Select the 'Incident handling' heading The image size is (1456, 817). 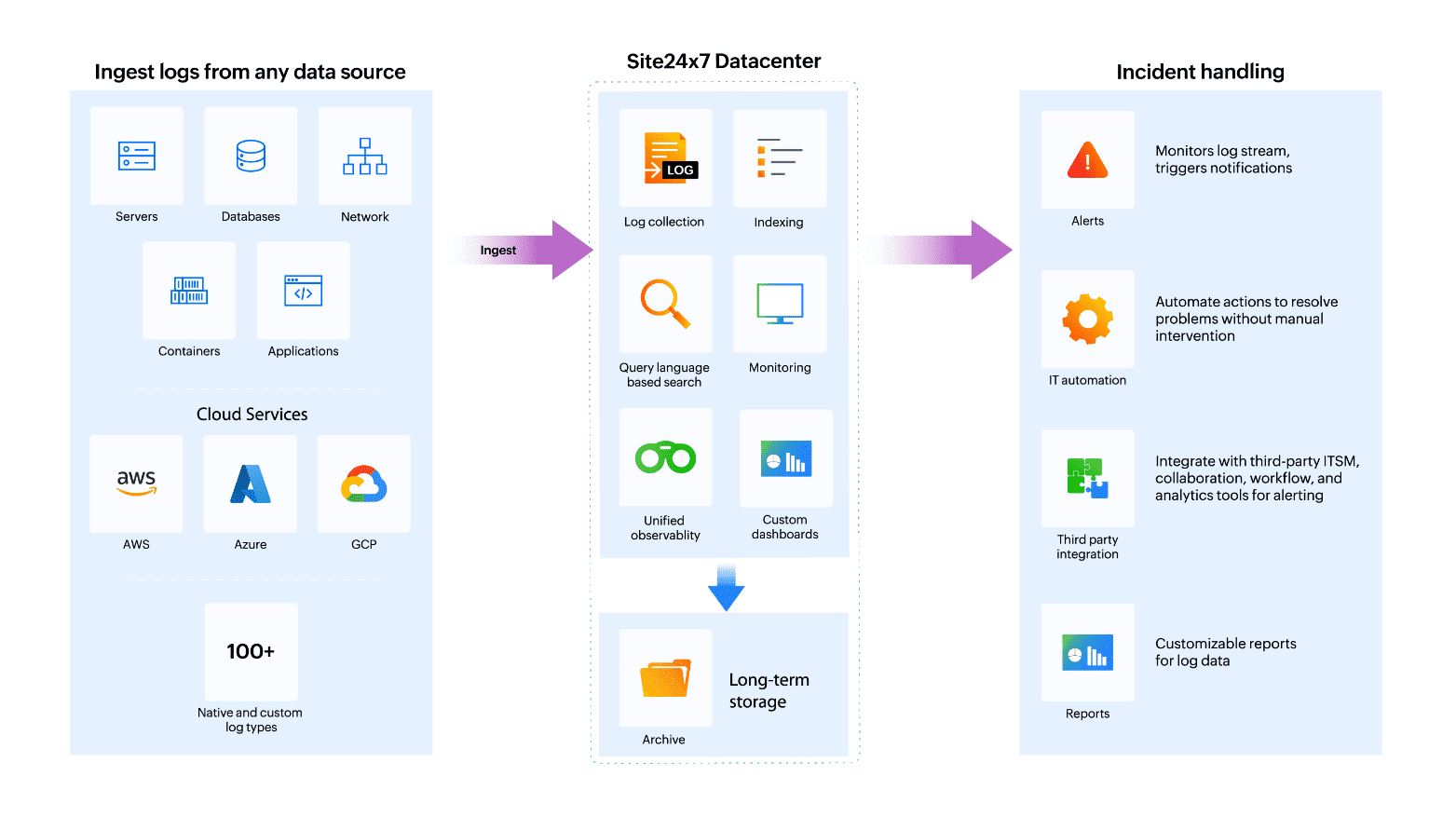pos(1200,72)
